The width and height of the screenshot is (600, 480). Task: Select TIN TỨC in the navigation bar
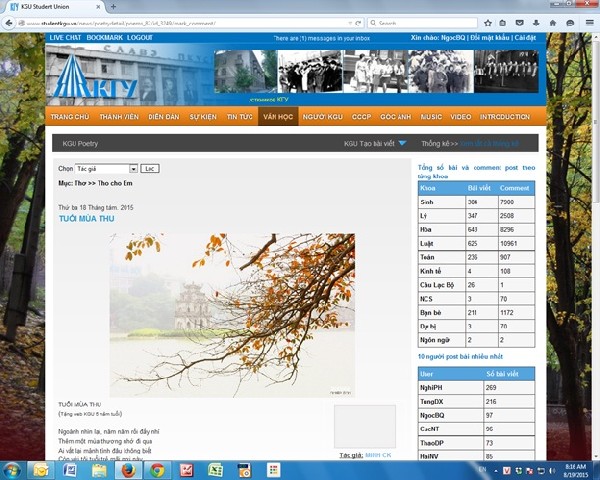coord(240,117)
